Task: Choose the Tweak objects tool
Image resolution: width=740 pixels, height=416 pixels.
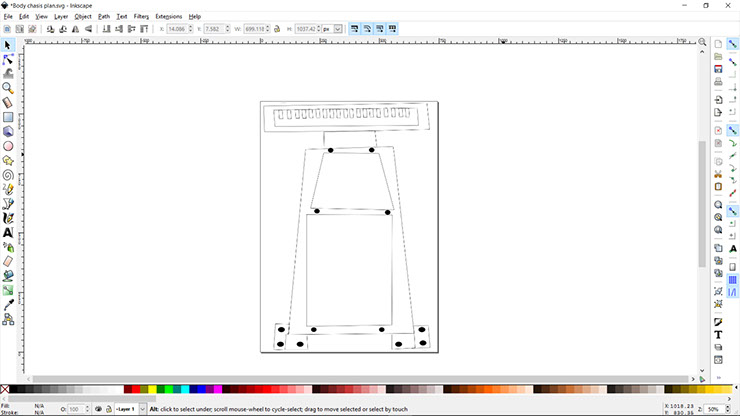Action: coord(8,74)
